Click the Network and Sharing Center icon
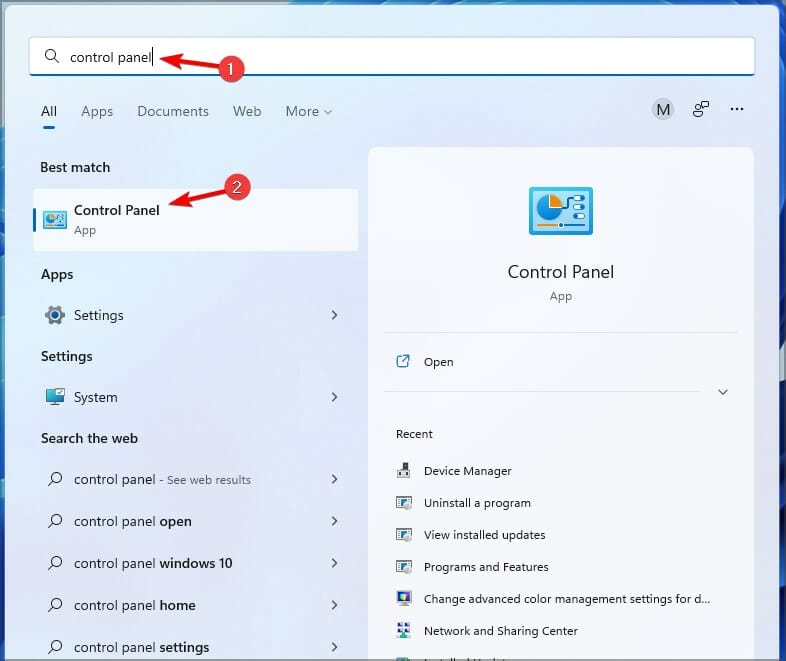Viewport: 786px width, 661px height. click(404, 630)
